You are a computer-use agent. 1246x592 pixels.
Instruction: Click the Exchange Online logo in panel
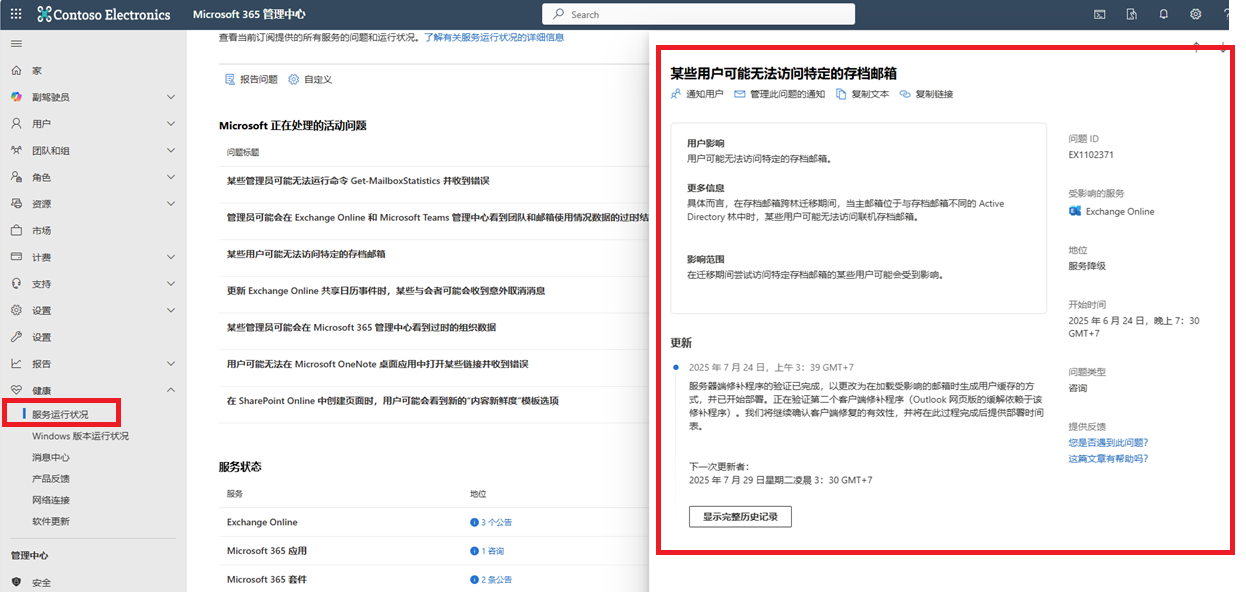[1075, 211]
